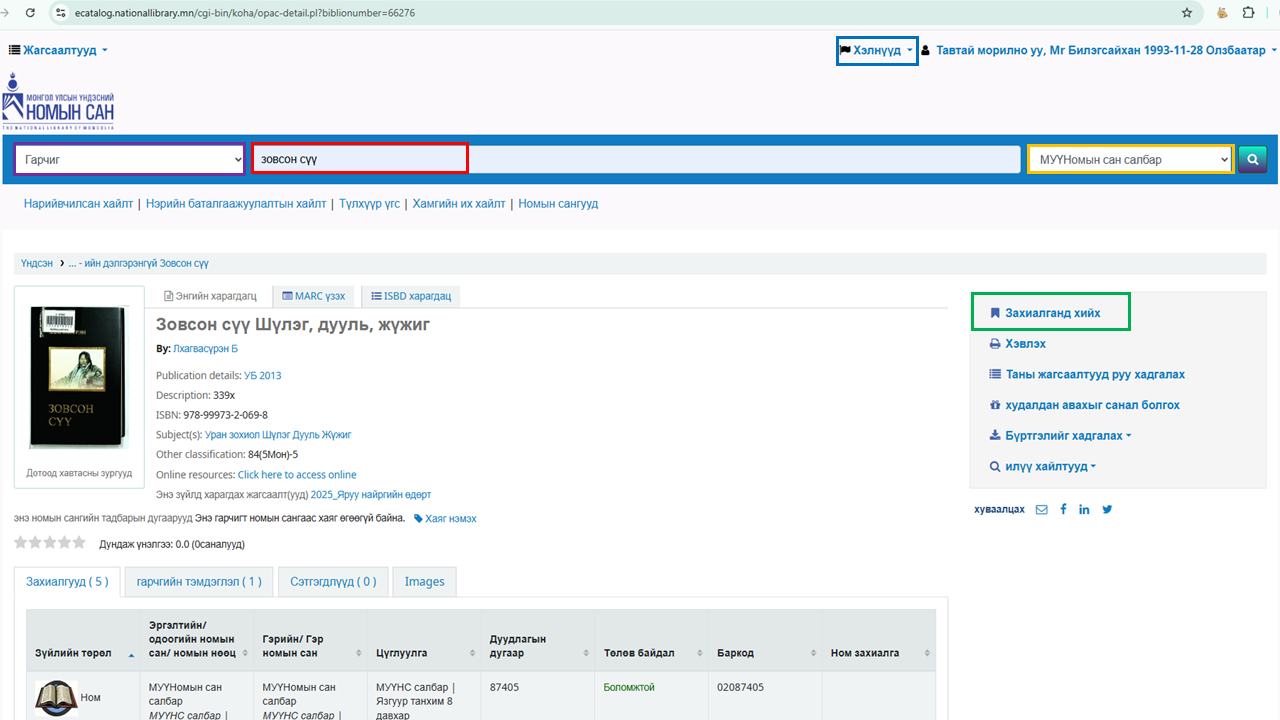Share record via email icon
Viewport: 1280px width, 720px height.
pos(1041,509)
